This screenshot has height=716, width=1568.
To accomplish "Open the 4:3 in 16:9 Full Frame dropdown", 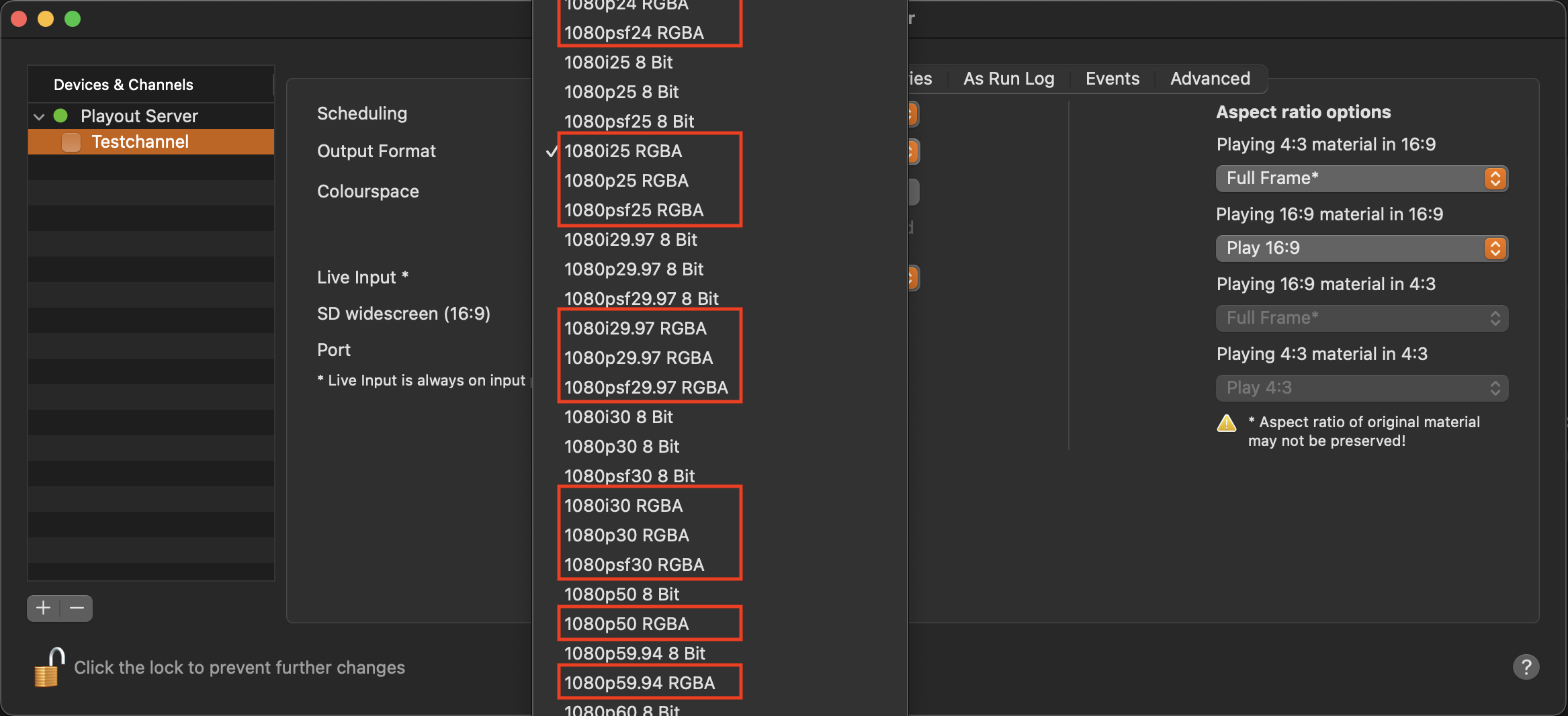I will [x=1362, y=178].
